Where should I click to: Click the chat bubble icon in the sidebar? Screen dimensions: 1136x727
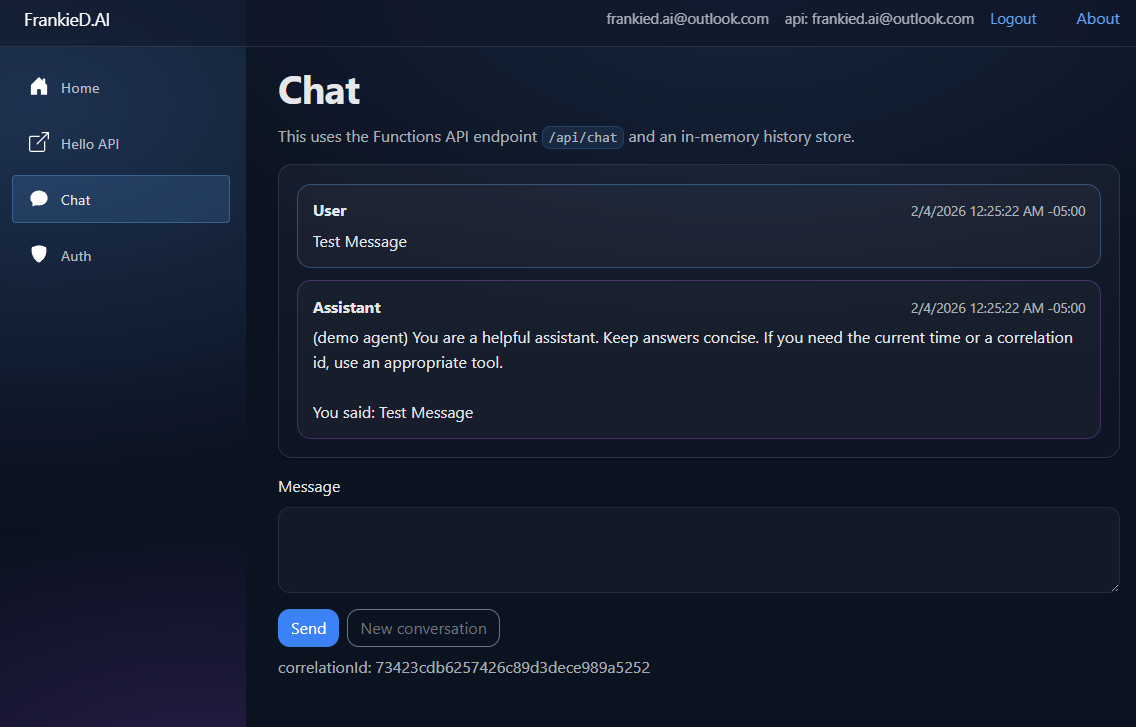tap(38, 199)
